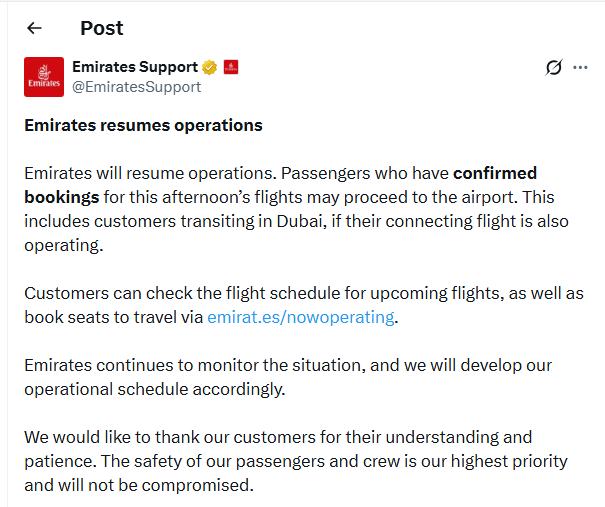This screenshot has height=507, width=605.
Task: Click the small Emirates affiliate badge
Action: (231, 68)
